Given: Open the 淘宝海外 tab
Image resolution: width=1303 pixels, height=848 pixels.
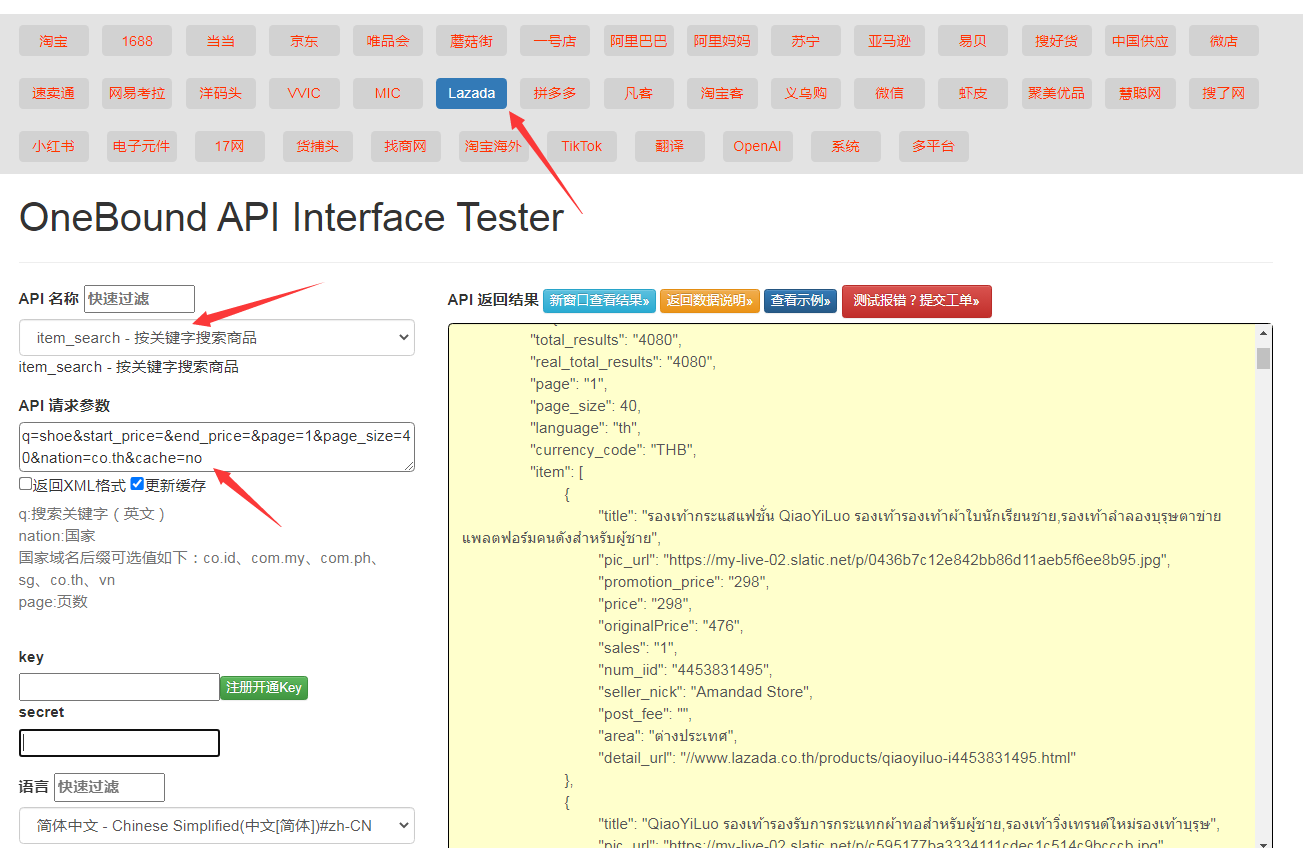Looking at the screenshot, I should tap(494, 146).
